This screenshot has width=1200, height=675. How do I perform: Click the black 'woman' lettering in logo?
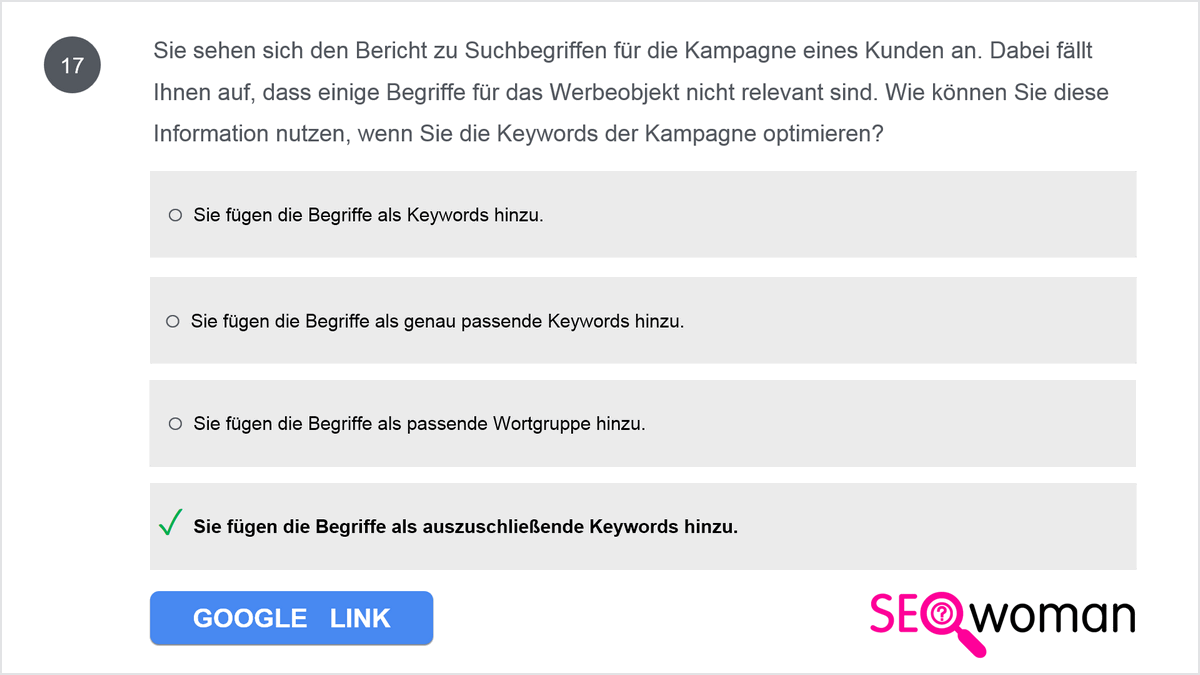[1058, 616]
